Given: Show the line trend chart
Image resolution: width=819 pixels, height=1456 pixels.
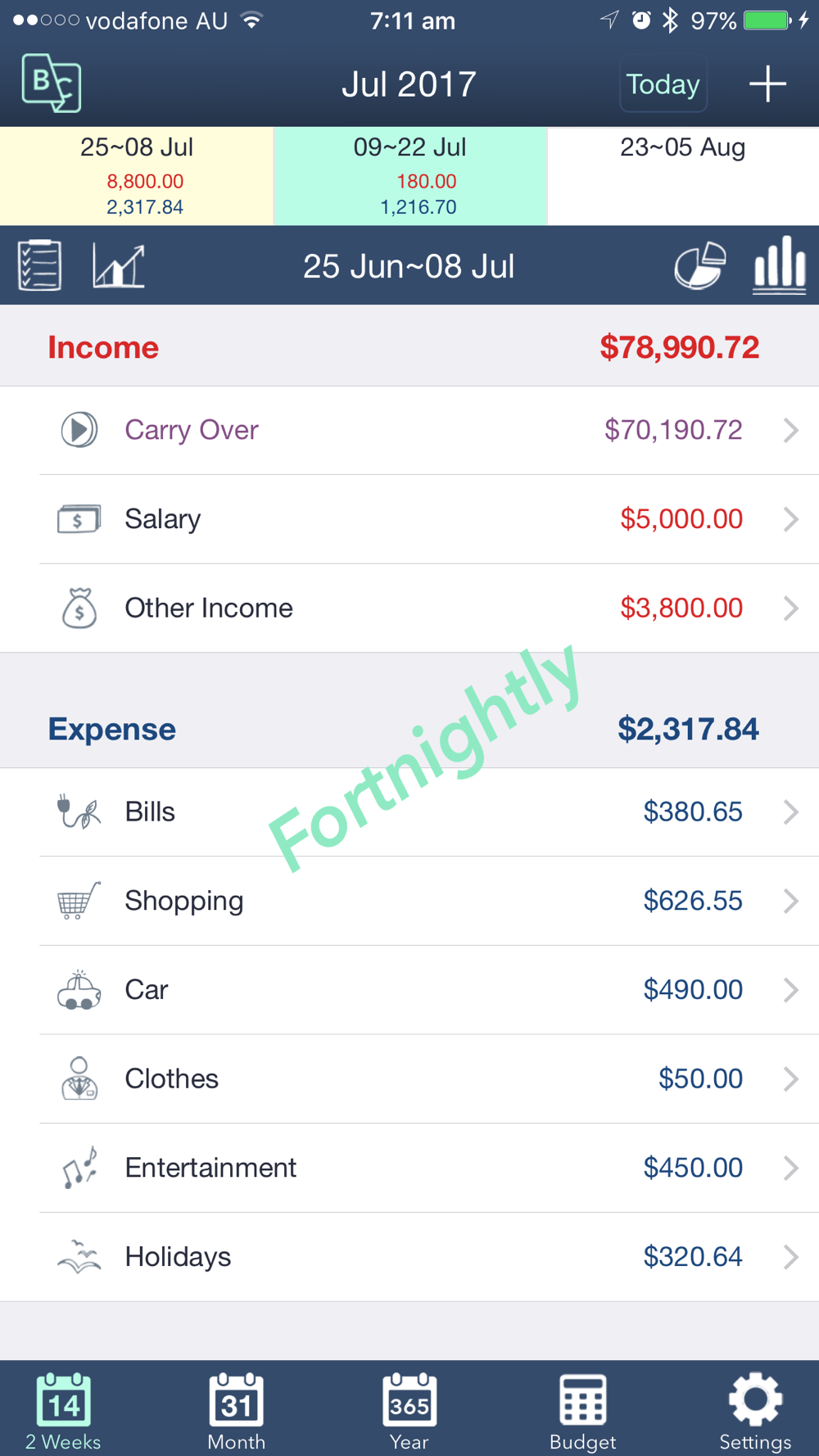Looking at the screenshot, I should [119, 265].
